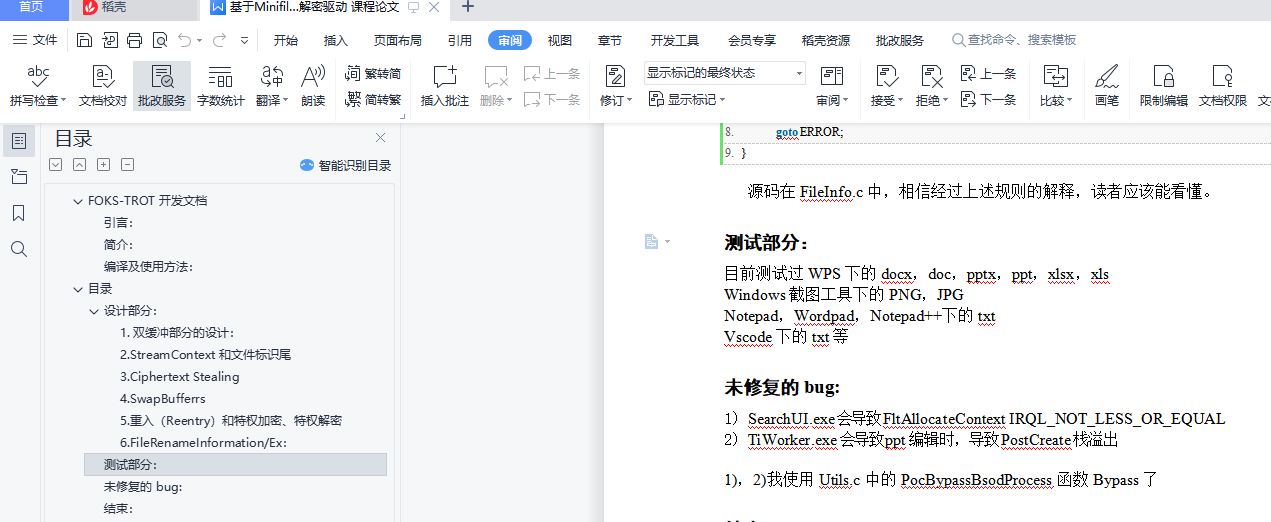Jump to 编译及使用方法: in outline
The width and height of the screenshot is (1271, 522).
click(148, 267)
